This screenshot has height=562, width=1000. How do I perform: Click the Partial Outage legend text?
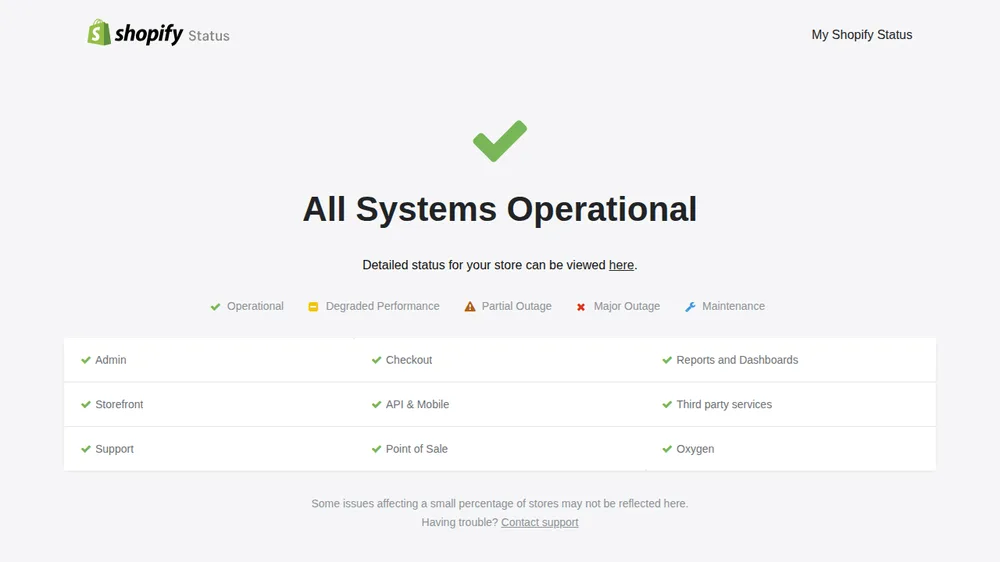click(517, 306)
